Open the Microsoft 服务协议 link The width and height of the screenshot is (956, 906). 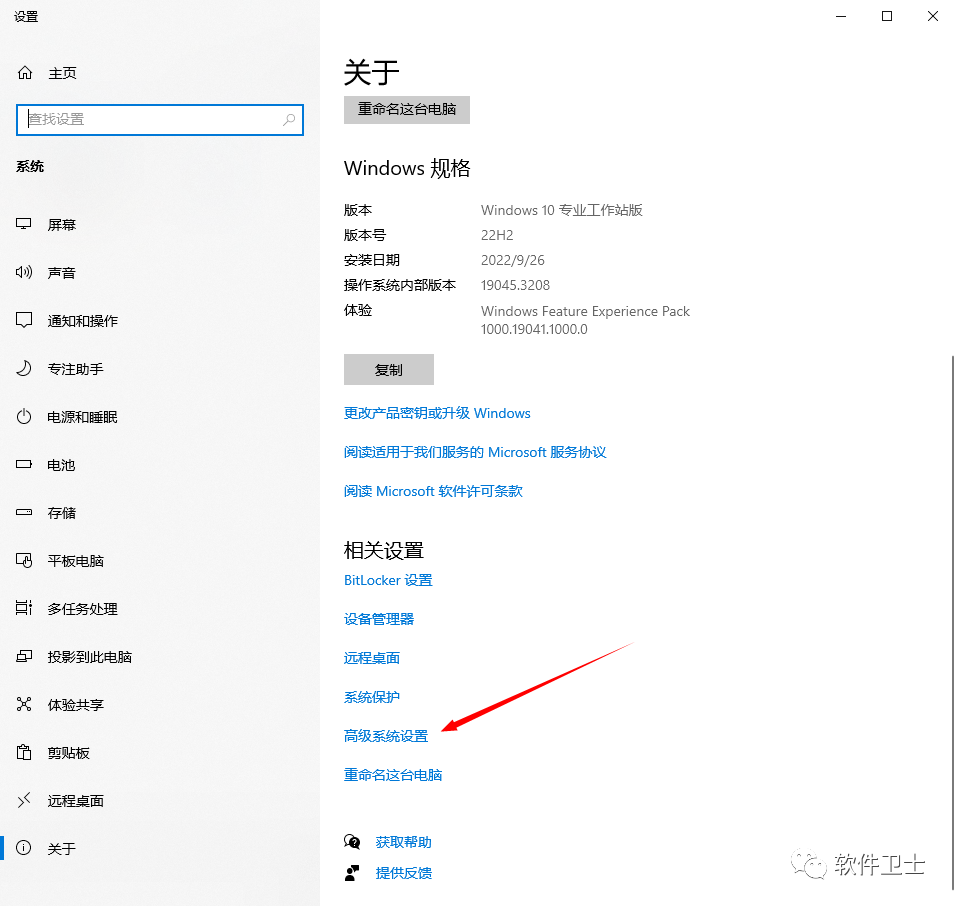coord(475,452)
